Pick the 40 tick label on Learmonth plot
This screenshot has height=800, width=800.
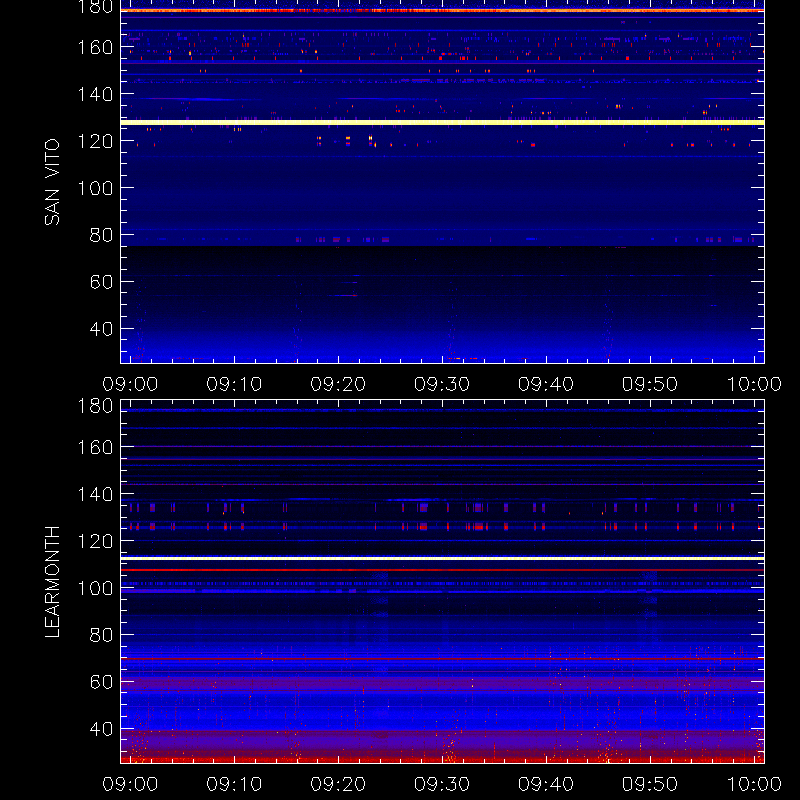101,729
